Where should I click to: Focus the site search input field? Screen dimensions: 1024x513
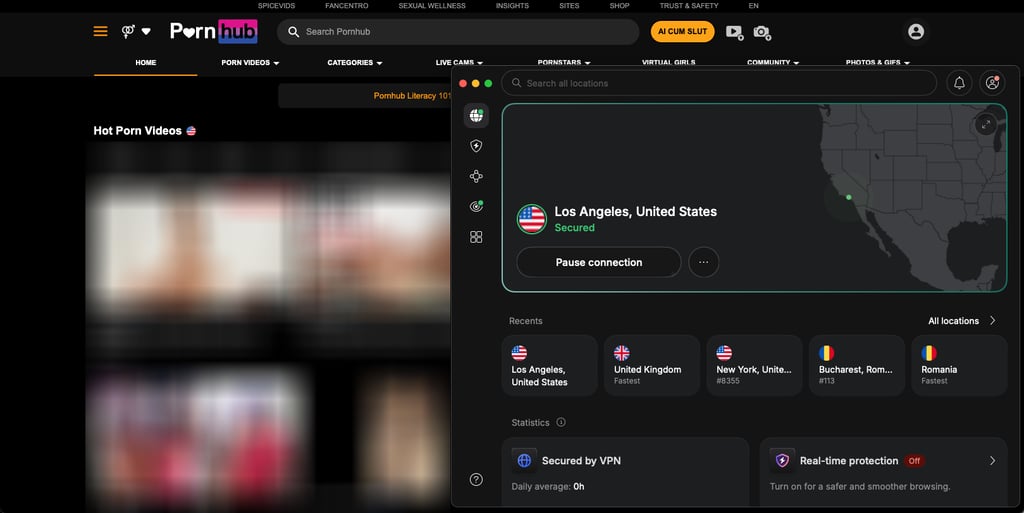point(458,31)
